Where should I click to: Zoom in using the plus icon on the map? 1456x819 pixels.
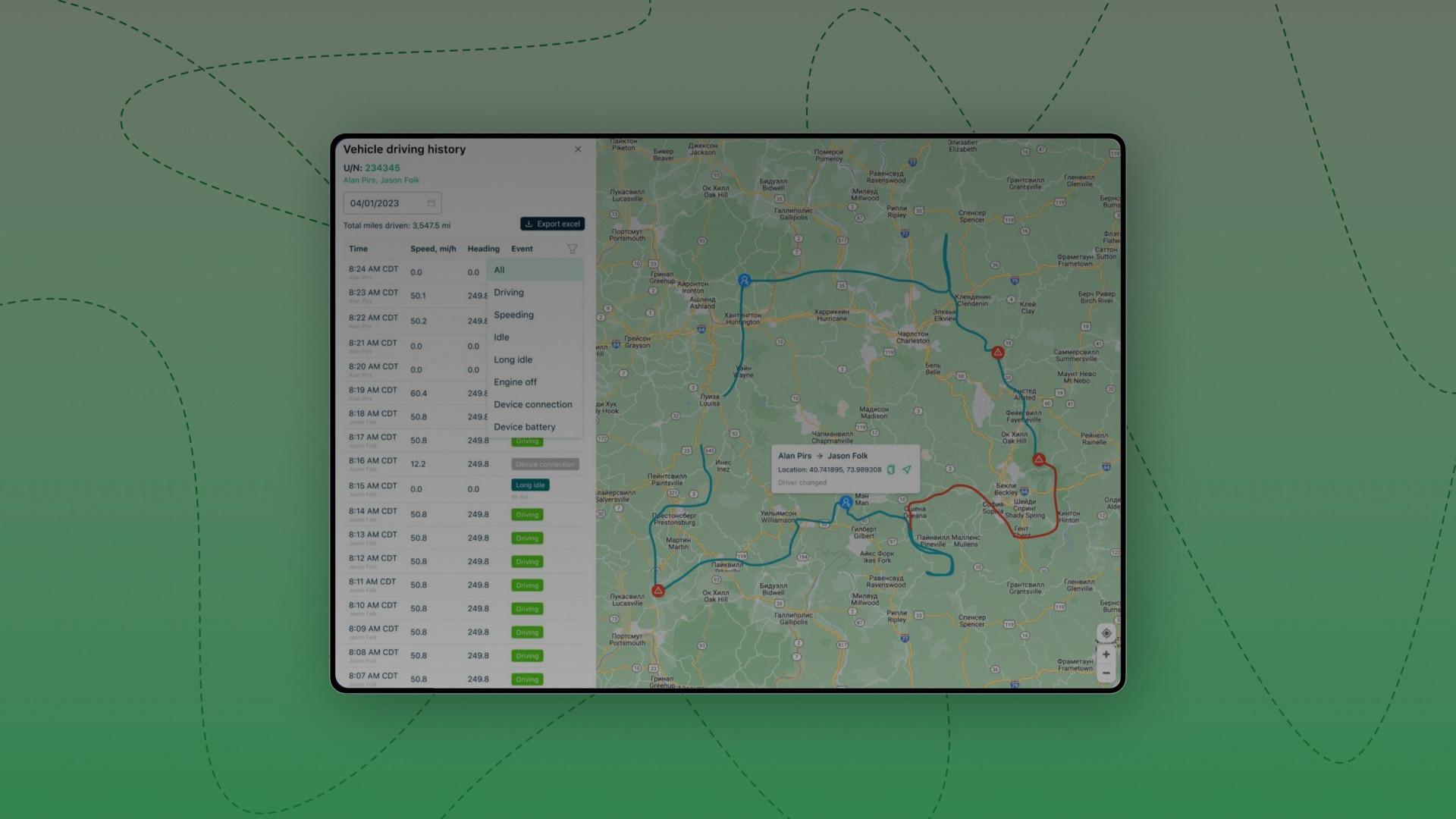click(1106, 654)
